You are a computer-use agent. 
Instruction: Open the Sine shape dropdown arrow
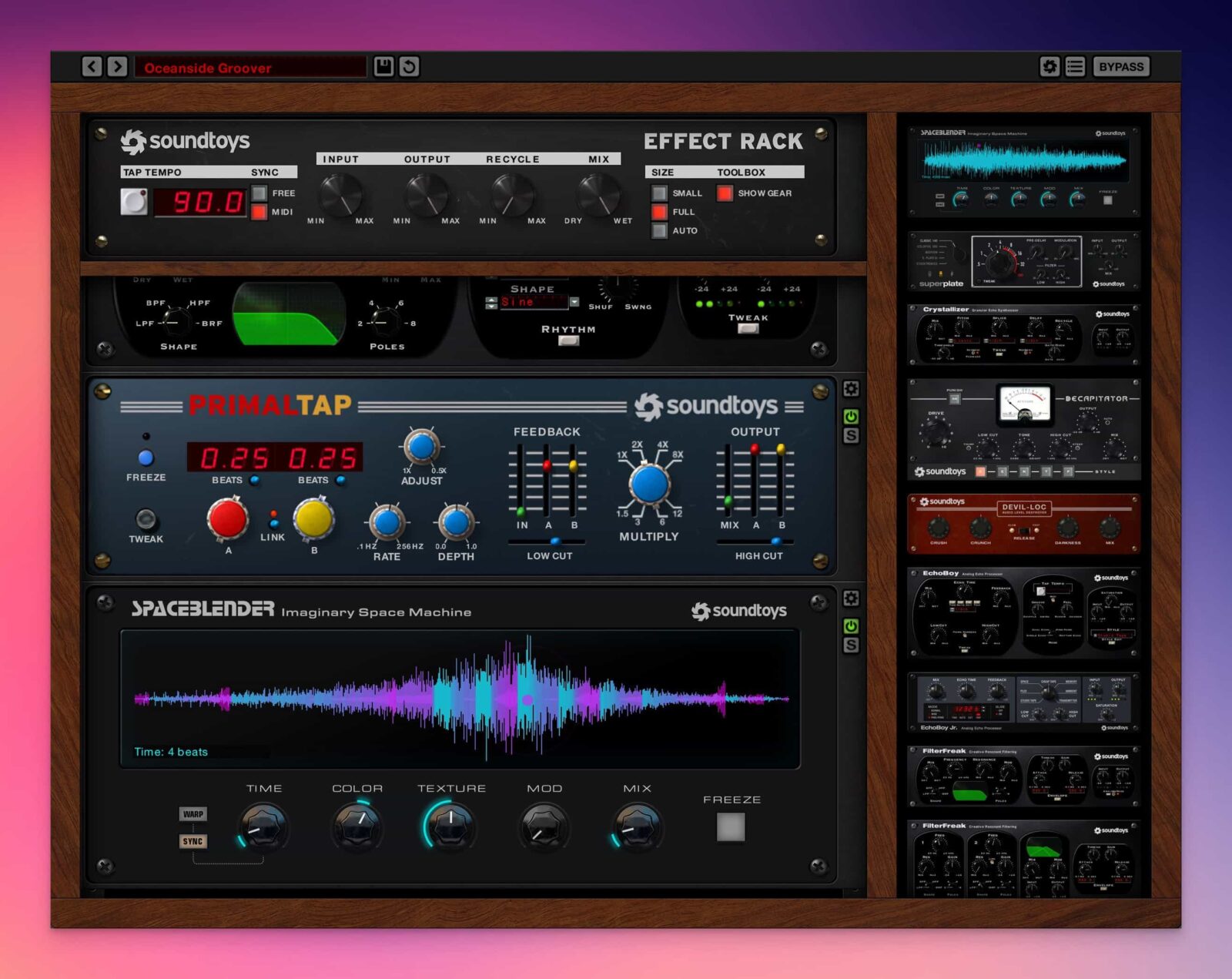(x=574, y=303)
